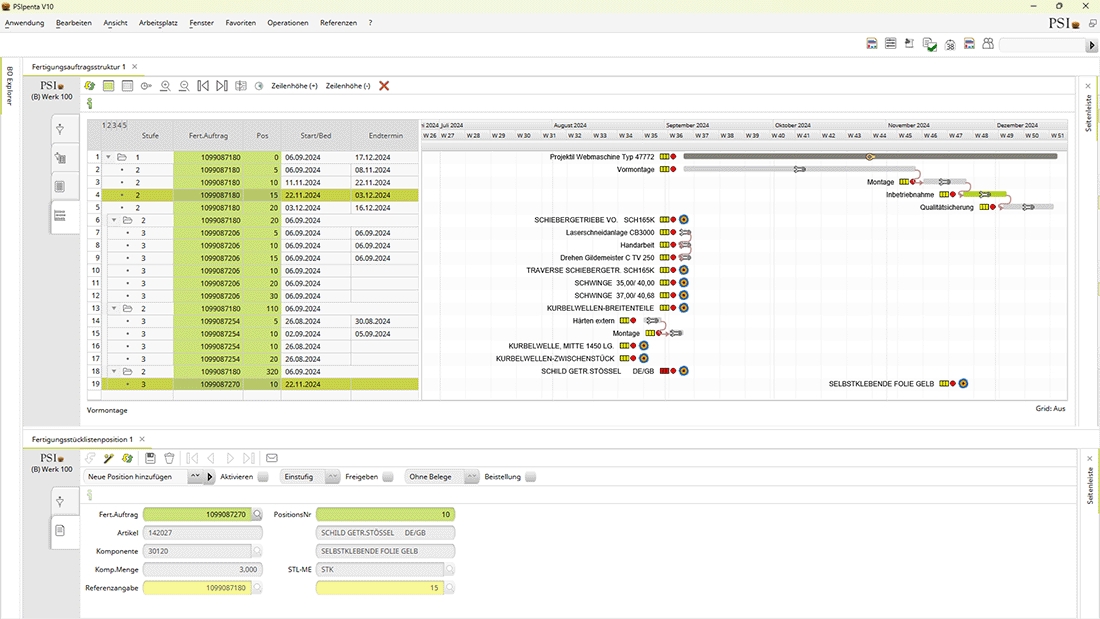Click the Grid: Aus status text
This screenshot has height=619, width=1100.
tap(1050, 408)
